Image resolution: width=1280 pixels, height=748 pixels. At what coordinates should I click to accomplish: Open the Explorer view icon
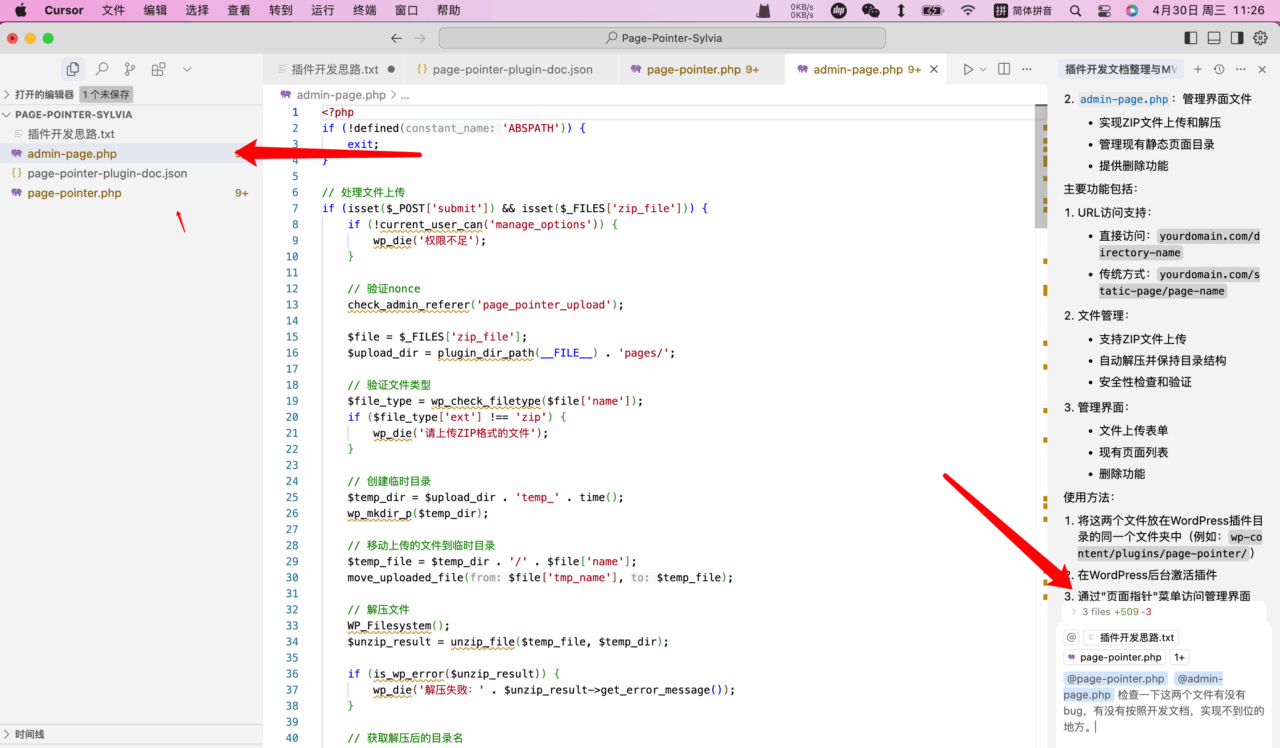click(x=73, y=69)
